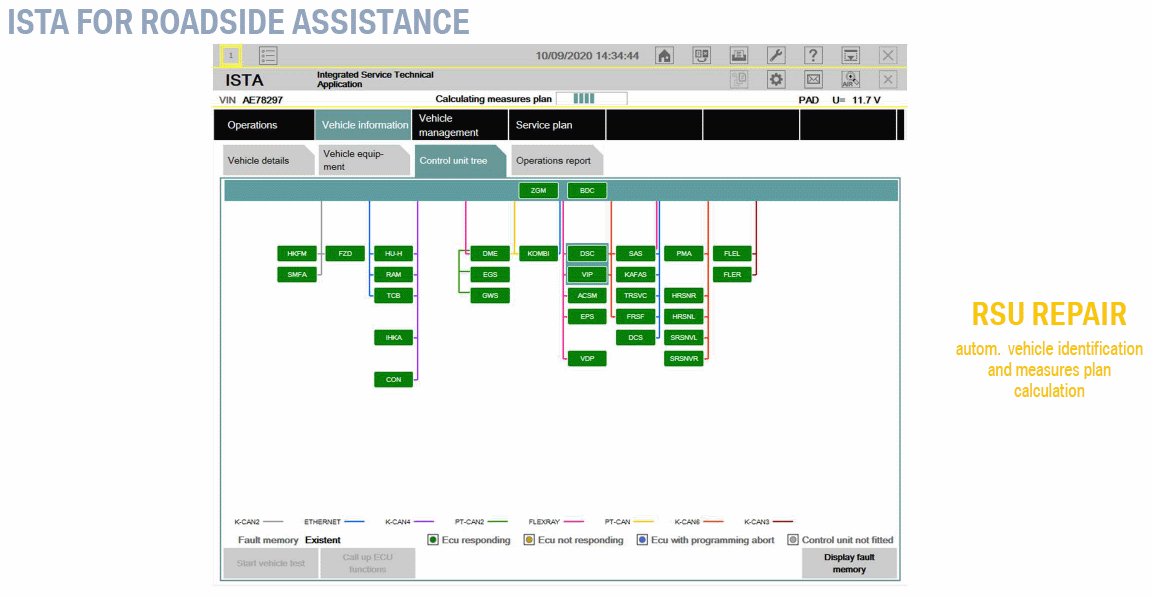1152x596 pixels.
Task: Select the FLER control unit
Action: coord(732,275)
